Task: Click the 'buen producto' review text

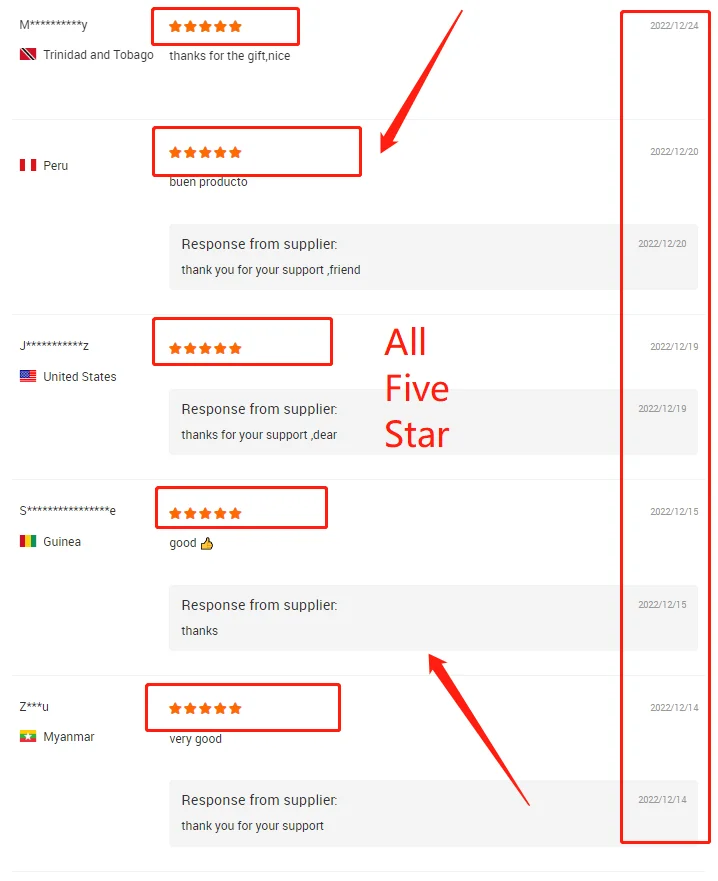Action: 208,182
